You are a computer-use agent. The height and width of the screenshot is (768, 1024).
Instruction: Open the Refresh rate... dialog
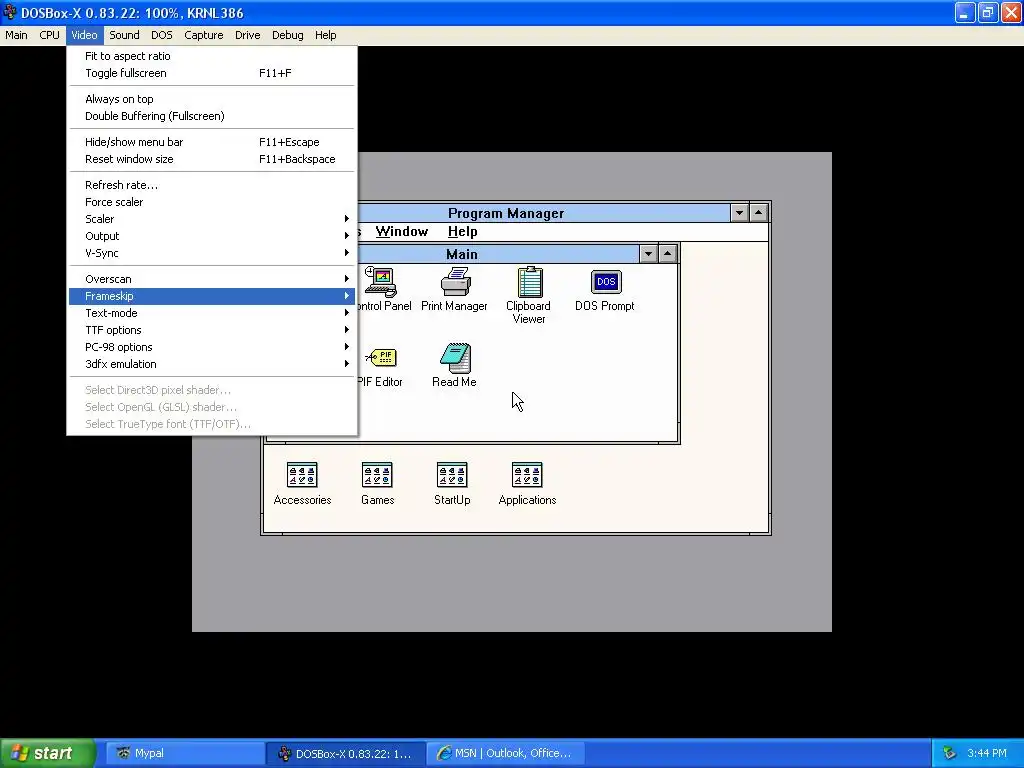pos(212,185)
